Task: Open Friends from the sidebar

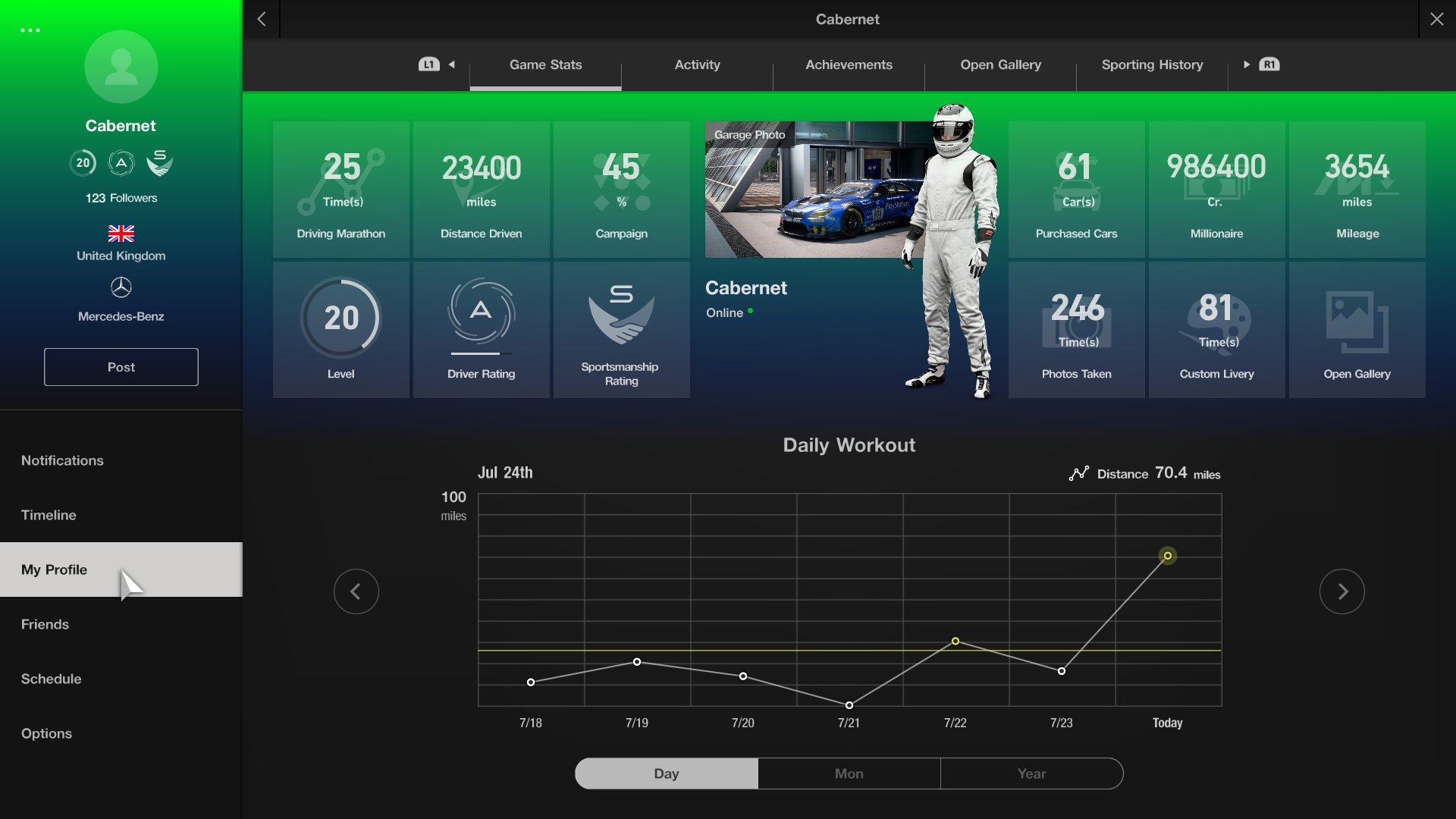Action: point(45,624)
